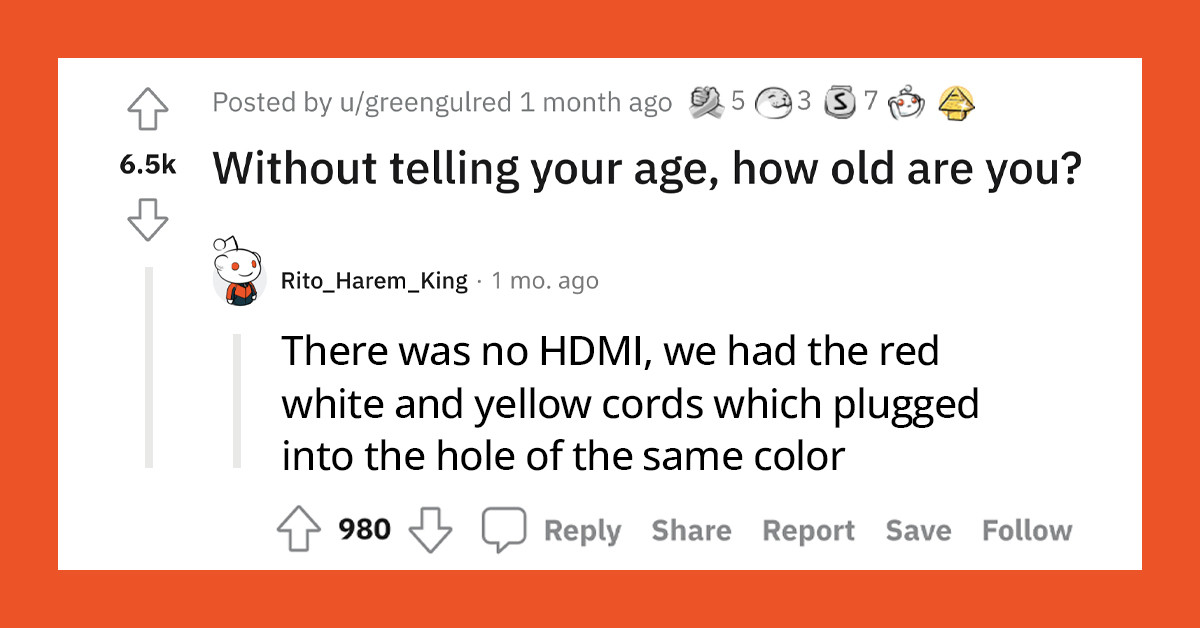Upvote Rito_Harem_King's comment
1200x628 pixels.
click(297, 529)
